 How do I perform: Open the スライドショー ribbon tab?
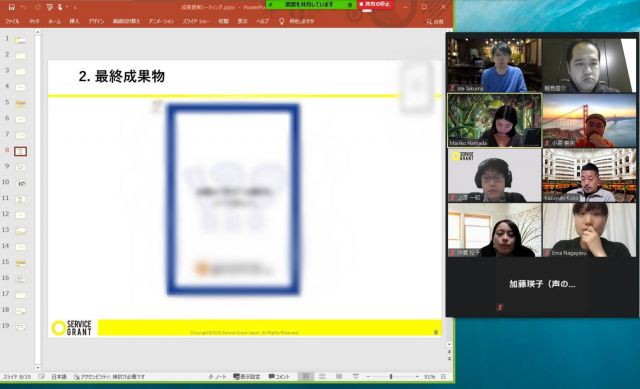[x=196, y=21]
